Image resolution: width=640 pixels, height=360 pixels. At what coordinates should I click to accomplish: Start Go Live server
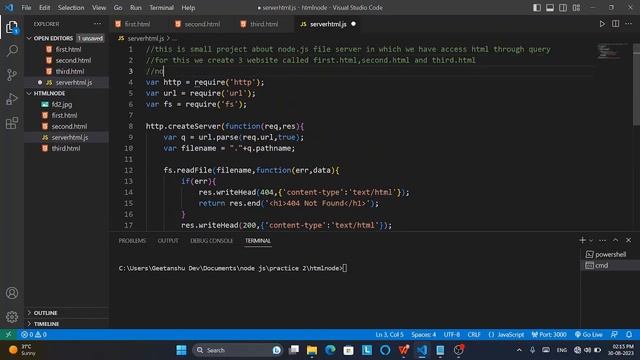[588, 334]
